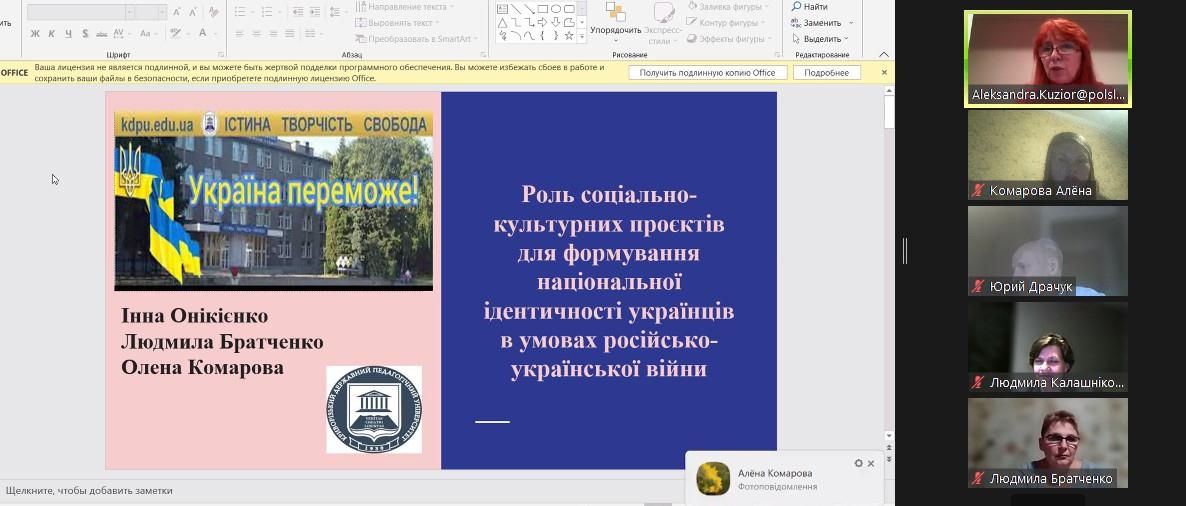Open the font name dropdown box
Image resolution: width=1186 pixels, height=506 pixels.
[80, 12]
